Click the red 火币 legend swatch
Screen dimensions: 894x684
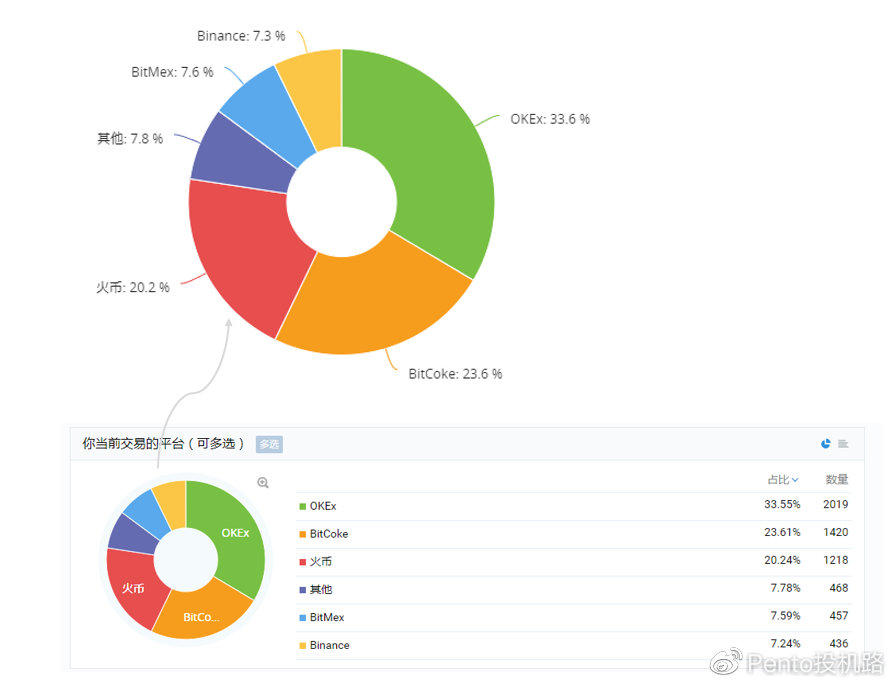coord(303,562)
